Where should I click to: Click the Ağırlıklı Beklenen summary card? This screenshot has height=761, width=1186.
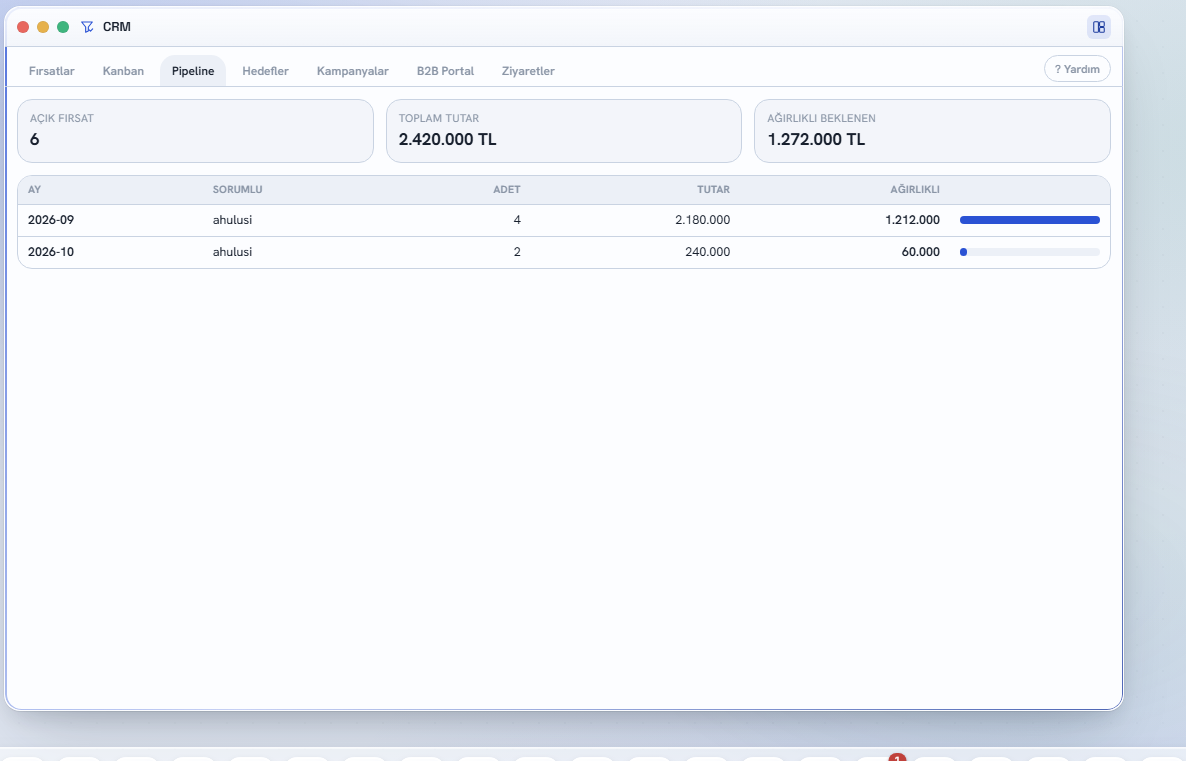pyautogui.click(x=932, y=131)
